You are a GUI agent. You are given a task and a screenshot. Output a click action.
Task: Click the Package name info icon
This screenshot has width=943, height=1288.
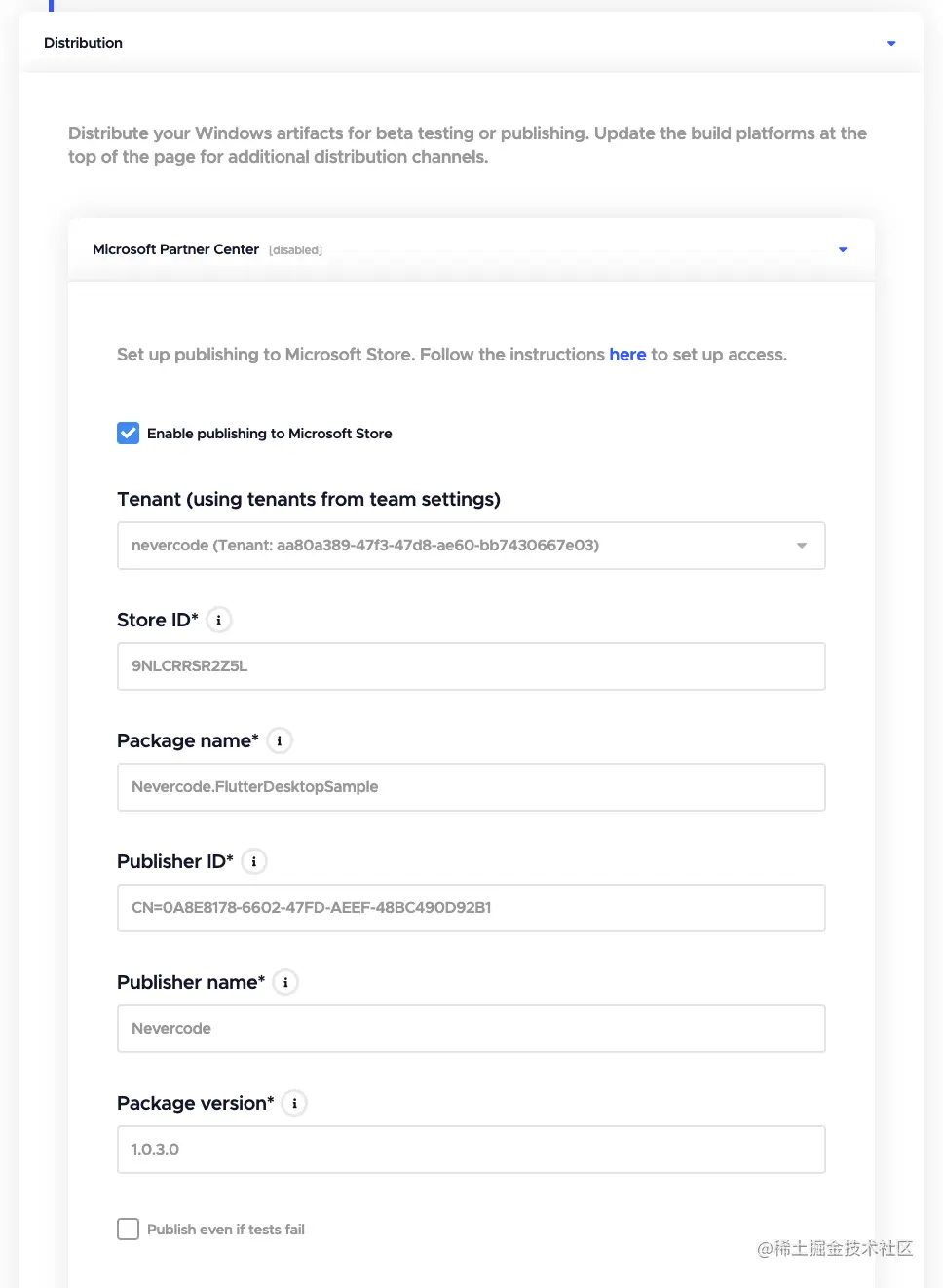(280, 740)
